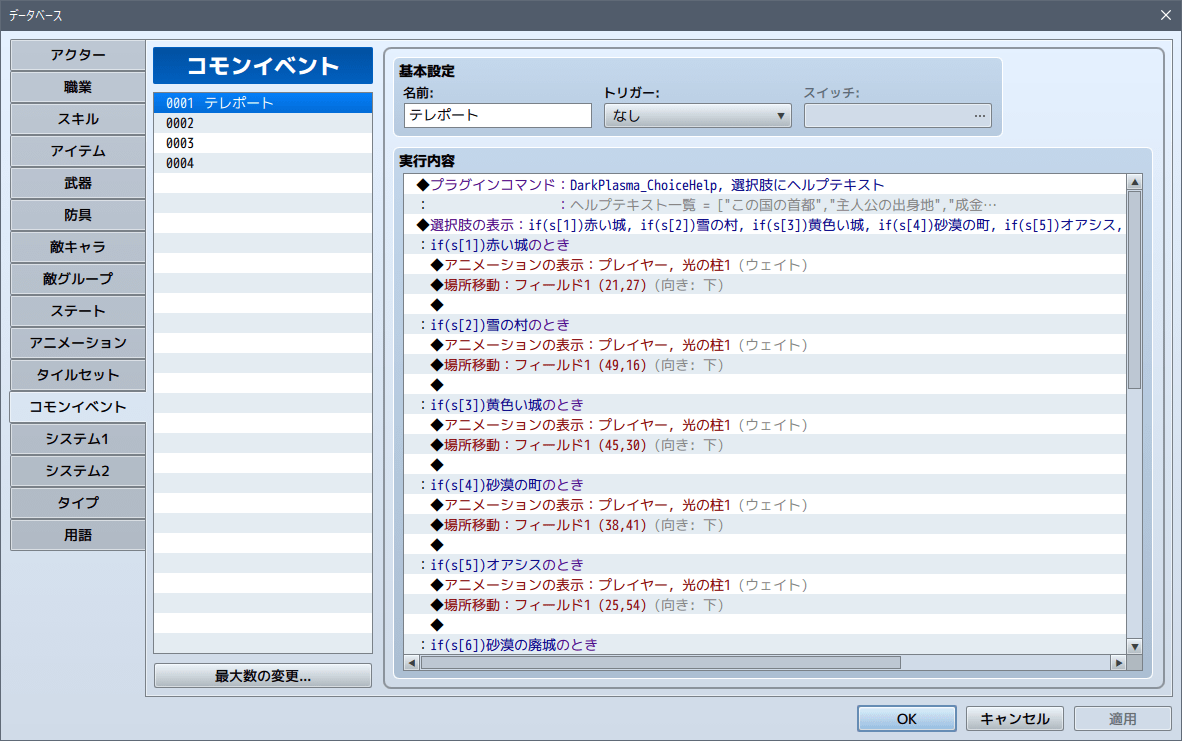Click the vertical scrollbar up arrow
Viewport: 1182px width, 741px height.
[x=1135, y=182]
